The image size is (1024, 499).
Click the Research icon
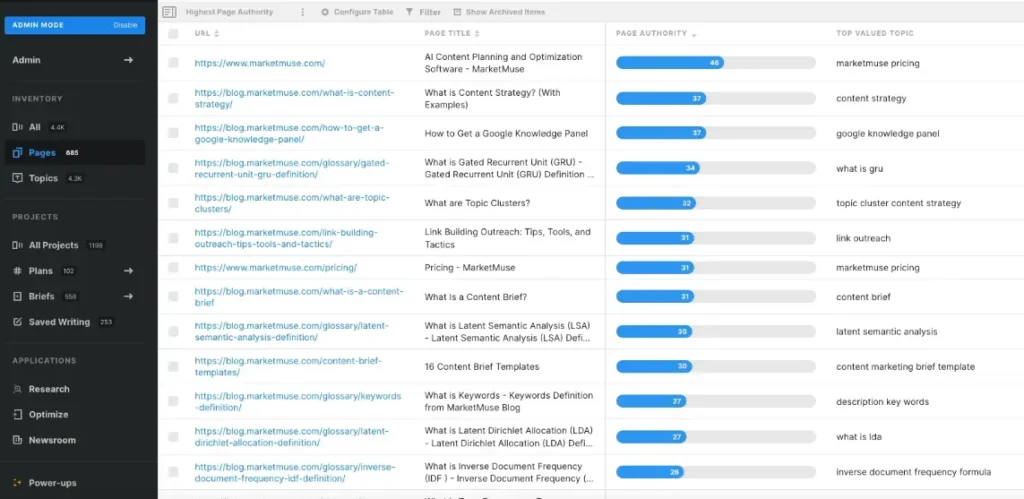click(18, 389)
